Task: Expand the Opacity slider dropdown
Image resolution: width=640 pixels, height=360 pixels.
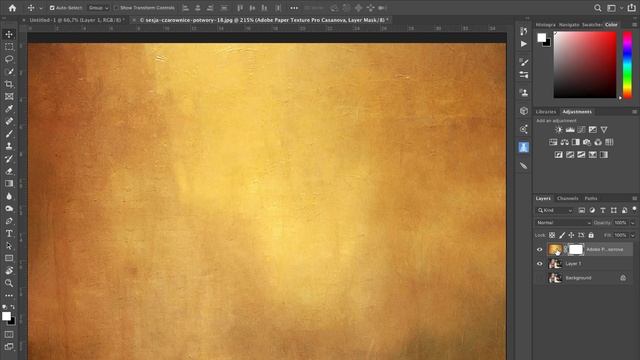Action: [633, 223]
